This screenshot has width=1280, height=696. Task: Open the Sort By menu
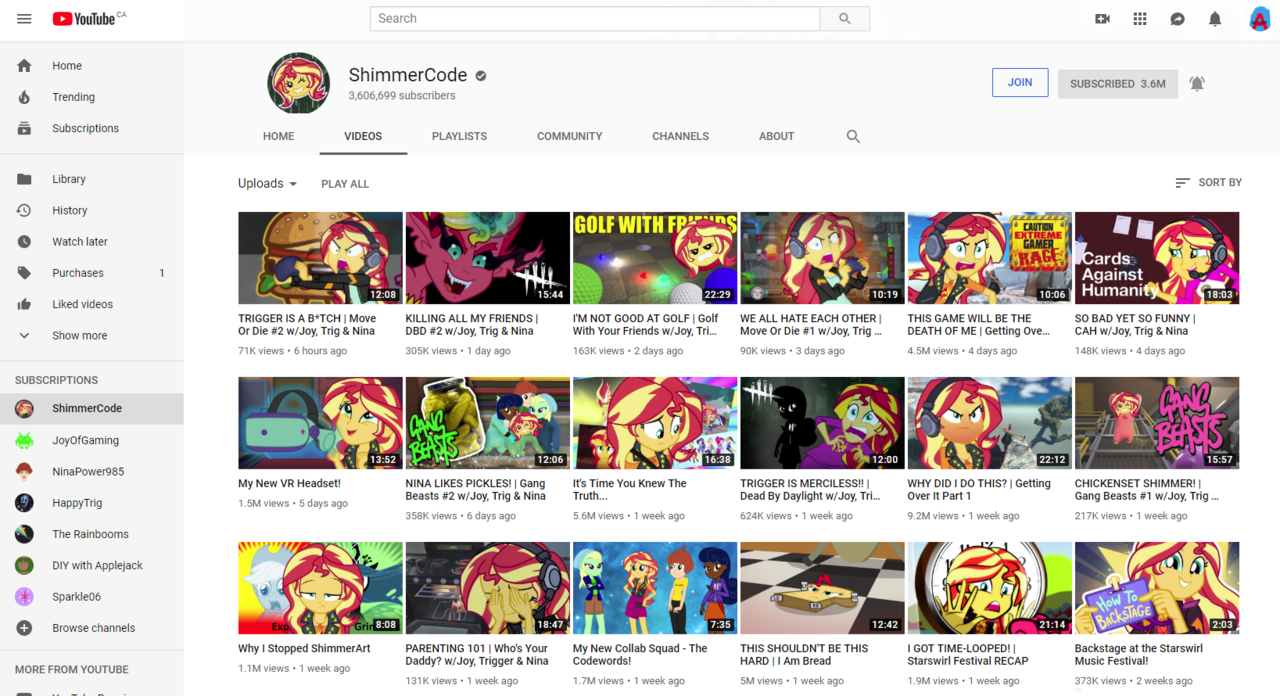[x=1208, y=183]
